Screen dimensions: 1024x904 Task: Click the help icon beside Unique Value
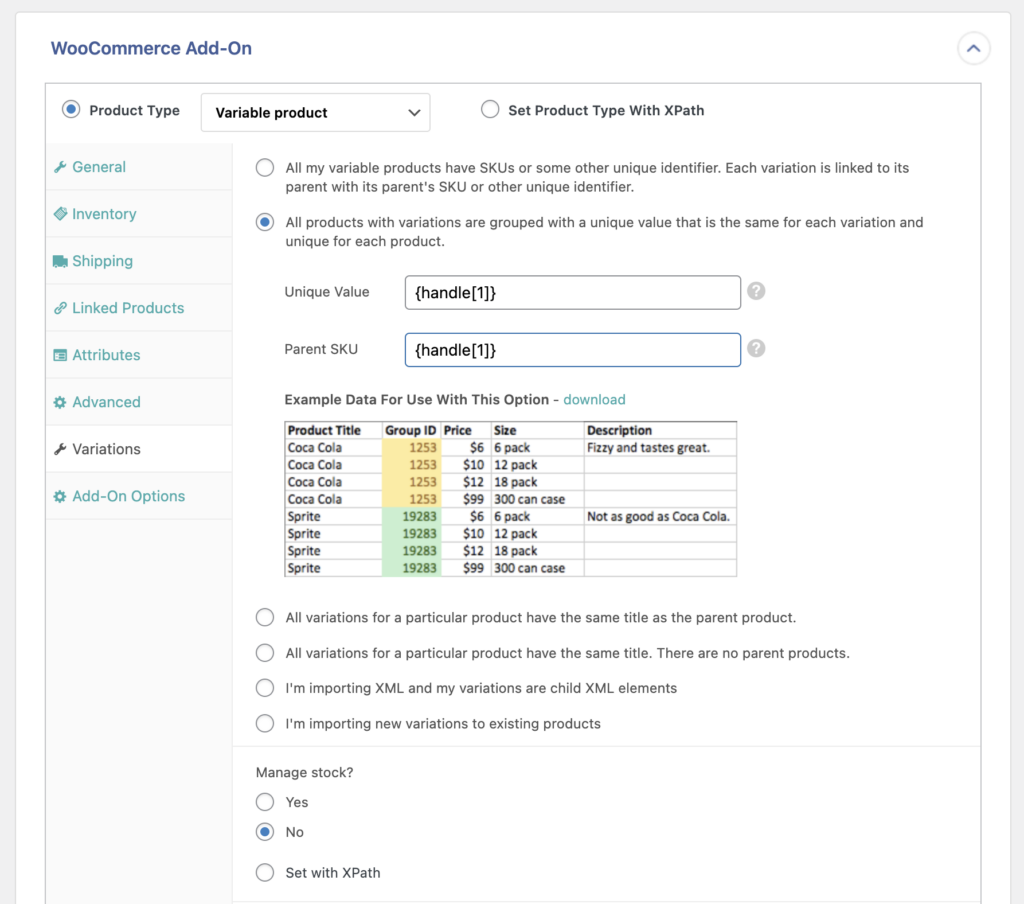tap(756, 291)
